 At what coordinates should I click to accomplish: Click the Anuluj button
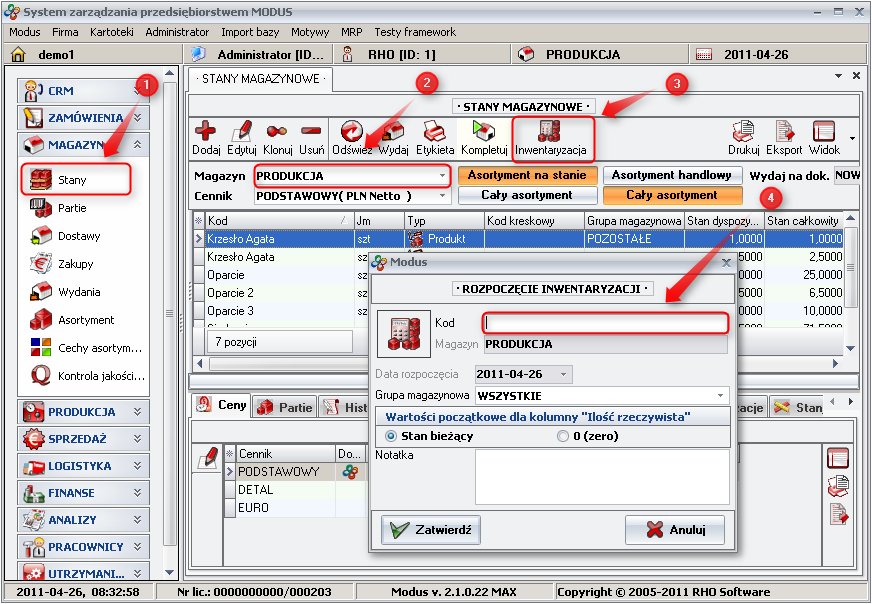tap(674, 529)
